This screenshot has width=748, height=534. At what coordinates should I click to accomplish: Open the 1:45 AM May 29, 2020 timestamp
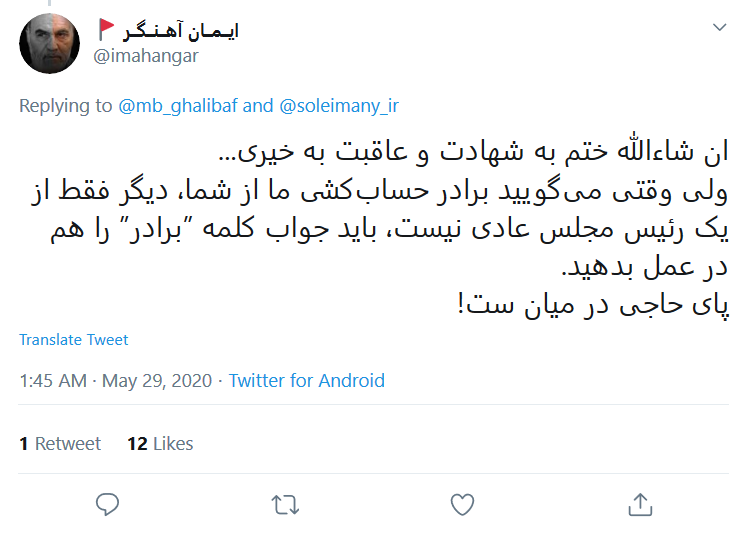[x=115, y=381]
